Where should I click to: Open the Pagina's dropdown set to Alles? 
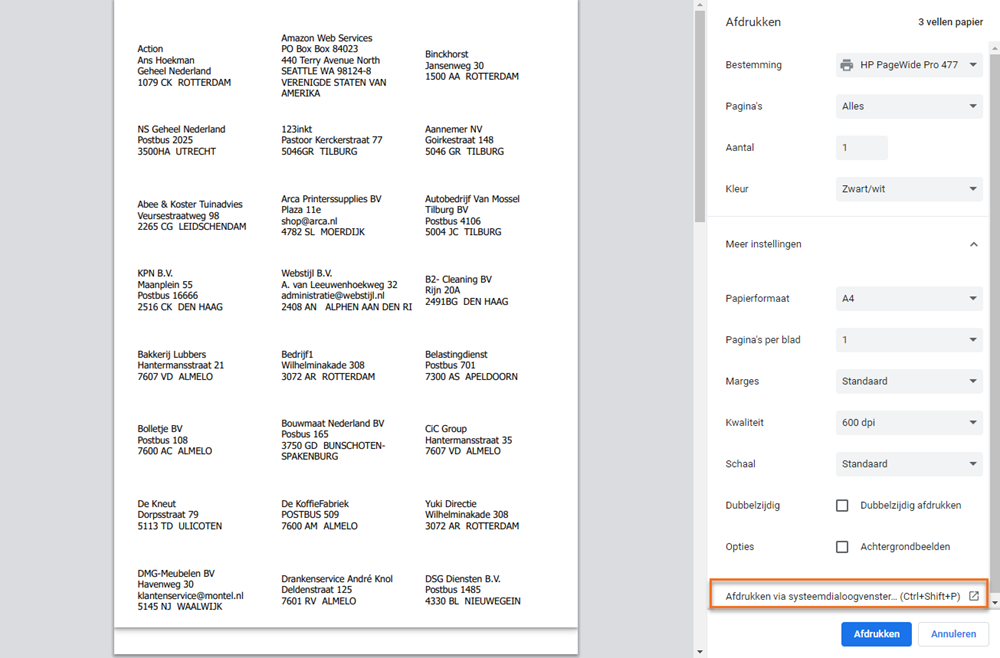point(909,106)
